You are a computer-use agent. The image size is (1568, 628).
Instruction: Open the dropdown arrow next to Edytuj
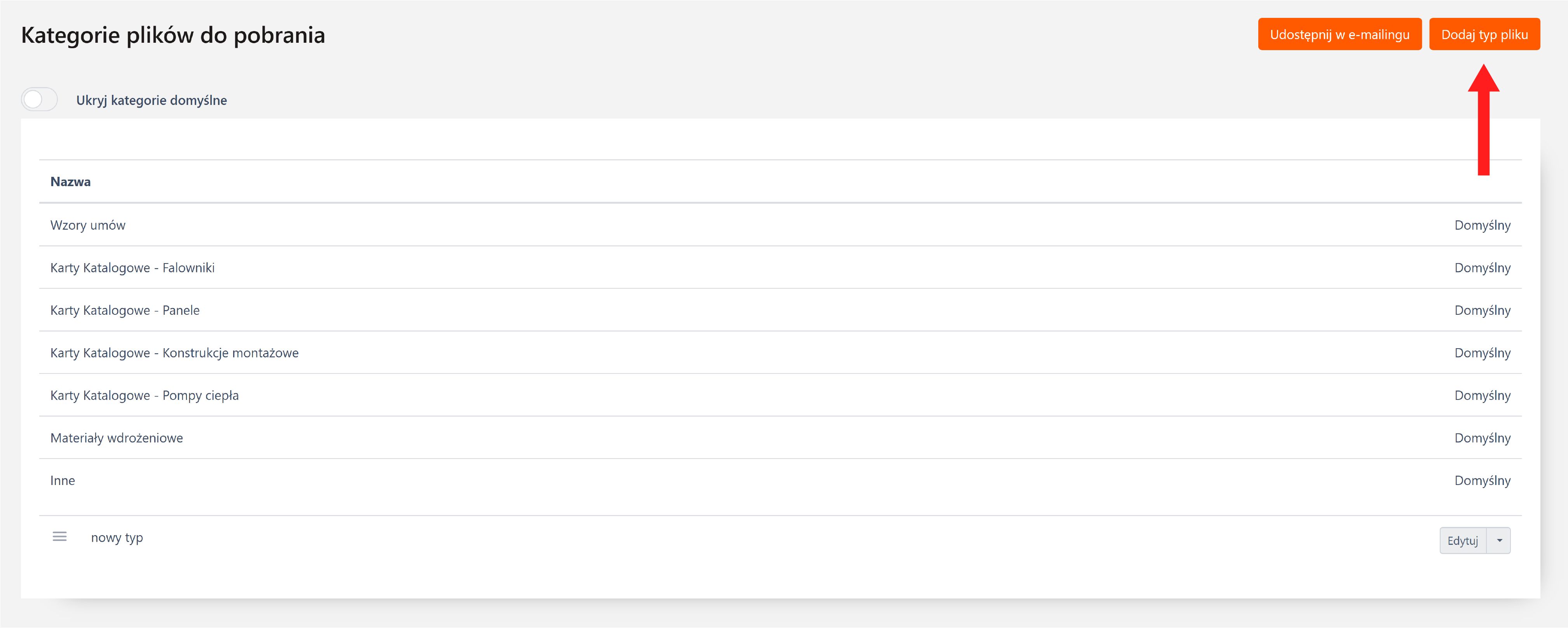click(1498, 541)
